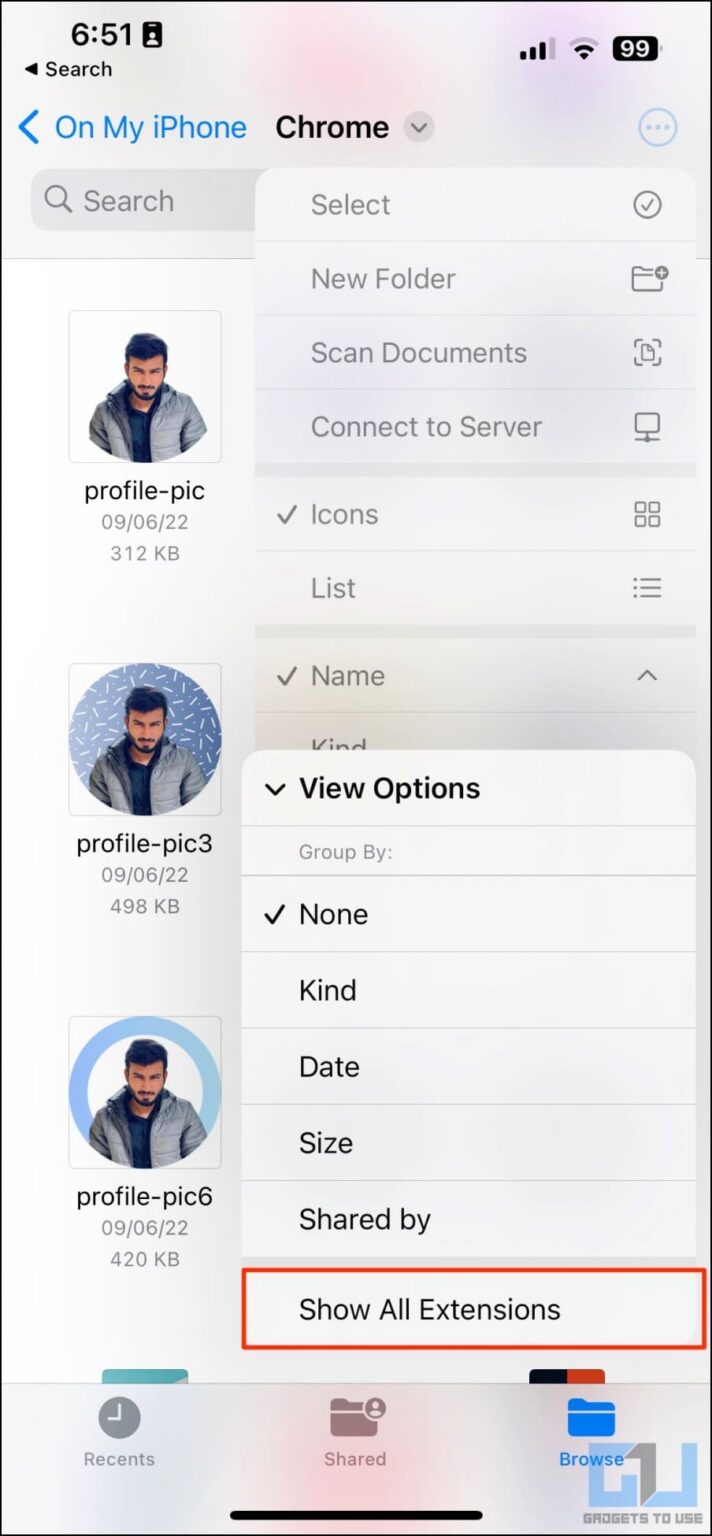
Task: Open the profile-pic6 image thumbnail
Action: point(145,1092)
